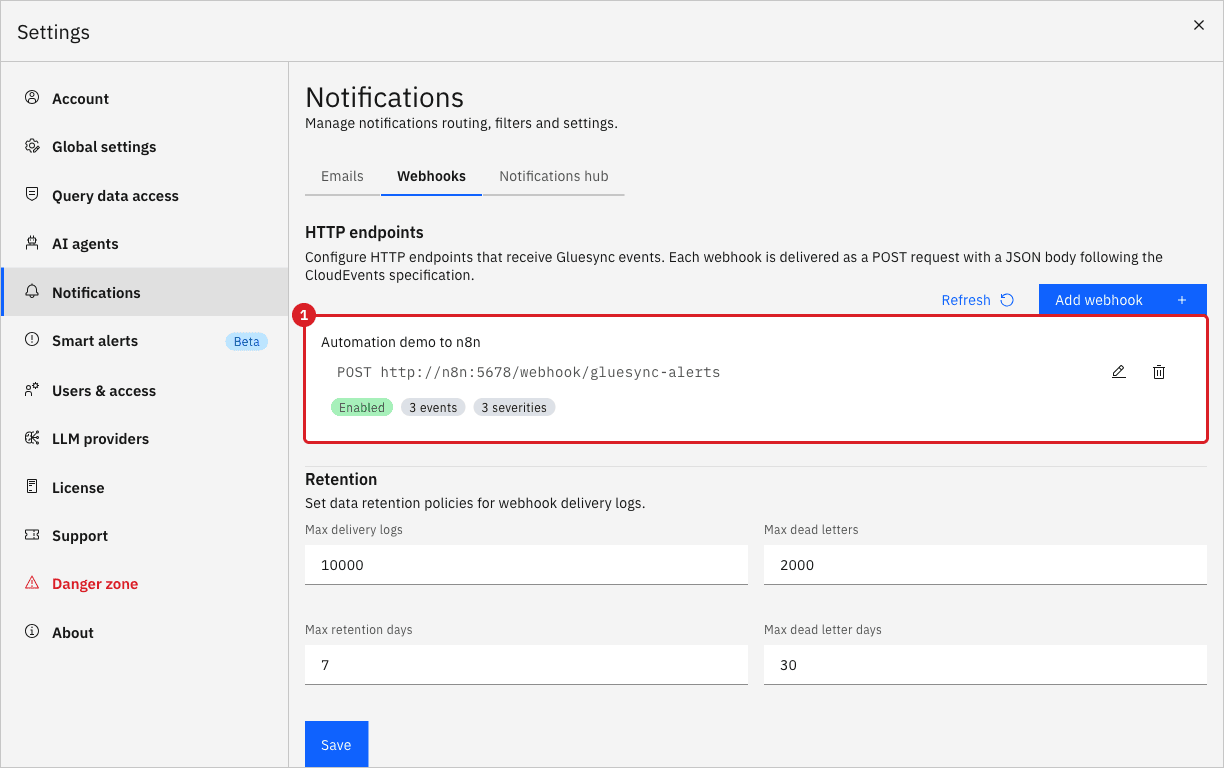
Task: Click the LLM providers icon
Action: click(32, 438)
